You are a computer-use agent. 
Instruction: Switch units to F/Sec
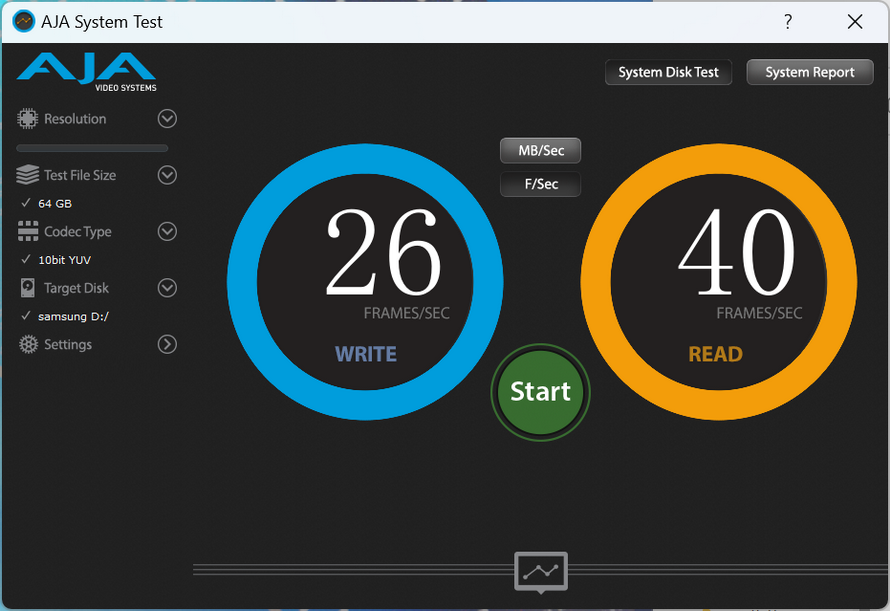[540, 184]
